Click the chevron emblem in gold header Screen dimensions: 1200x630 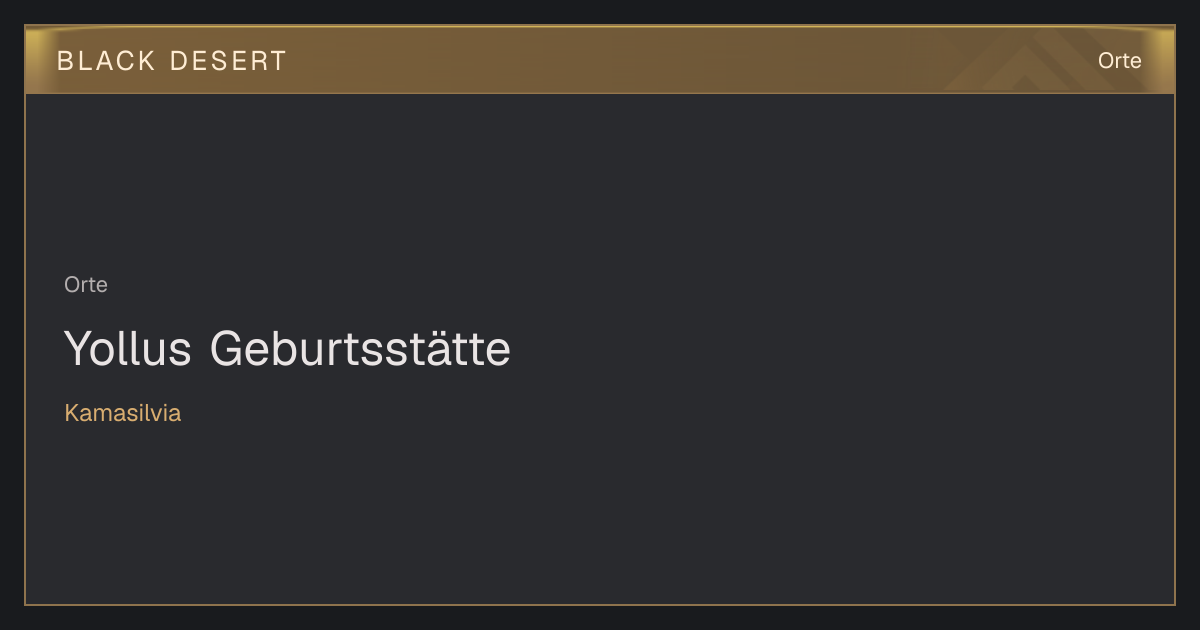pos(1040,62)
